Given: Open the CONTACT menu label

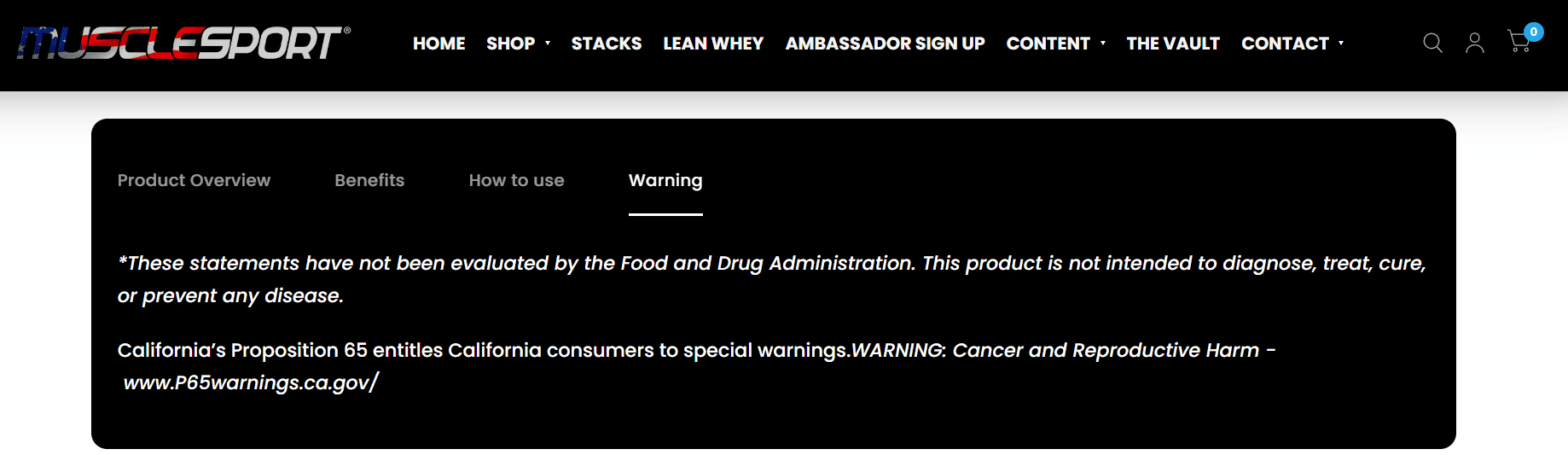Looking at the screenshot, I should (1285, 44).
